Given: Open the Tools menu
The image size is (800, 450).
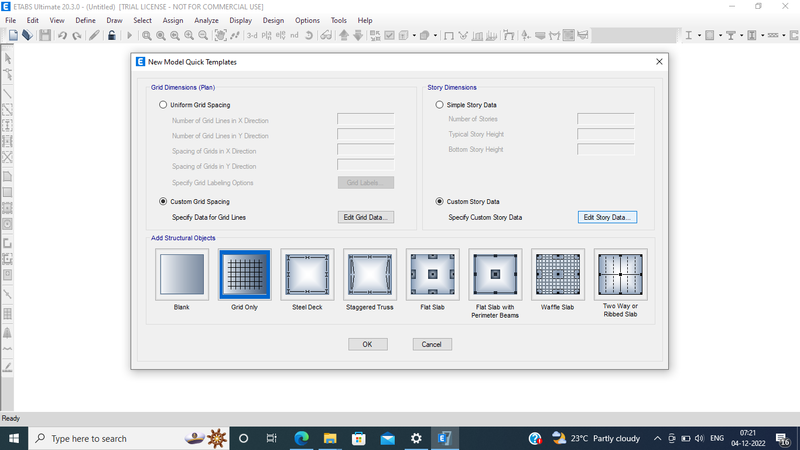Looking at the screenshot, I should [x=338, y=20].
